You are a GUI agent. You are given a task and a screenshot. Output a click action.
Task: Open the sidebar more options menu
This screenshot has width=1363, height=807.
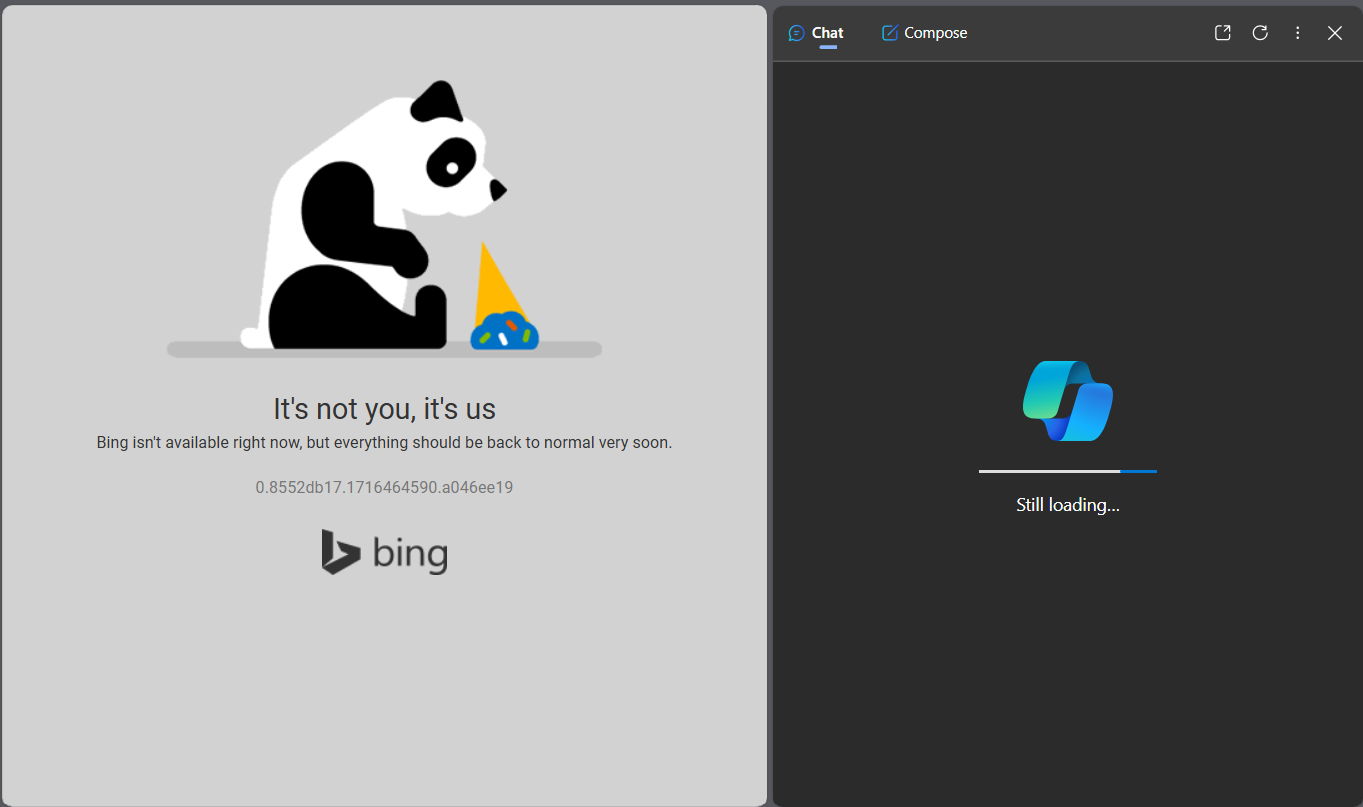[1297, 33]
